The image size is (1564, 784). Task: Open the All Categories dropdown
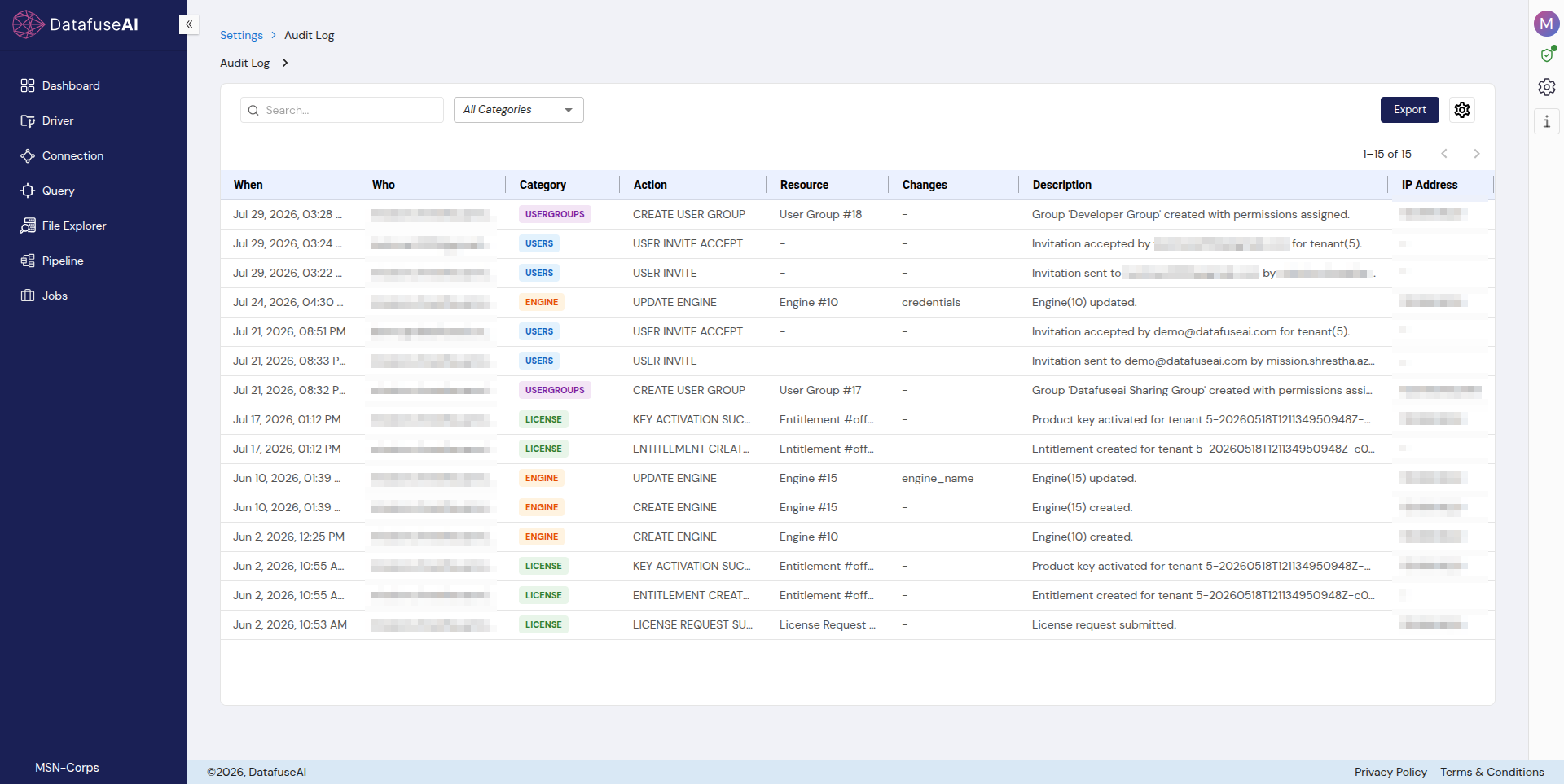519,110
